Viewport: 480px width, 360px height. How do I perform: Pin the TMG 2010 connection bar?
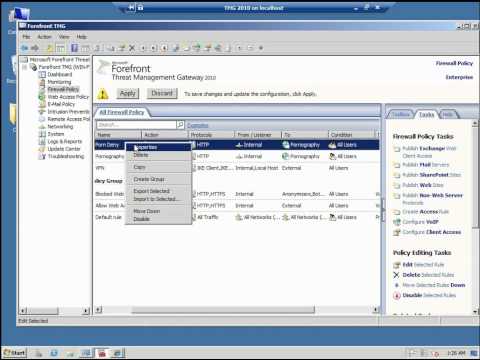click(132, 7)
